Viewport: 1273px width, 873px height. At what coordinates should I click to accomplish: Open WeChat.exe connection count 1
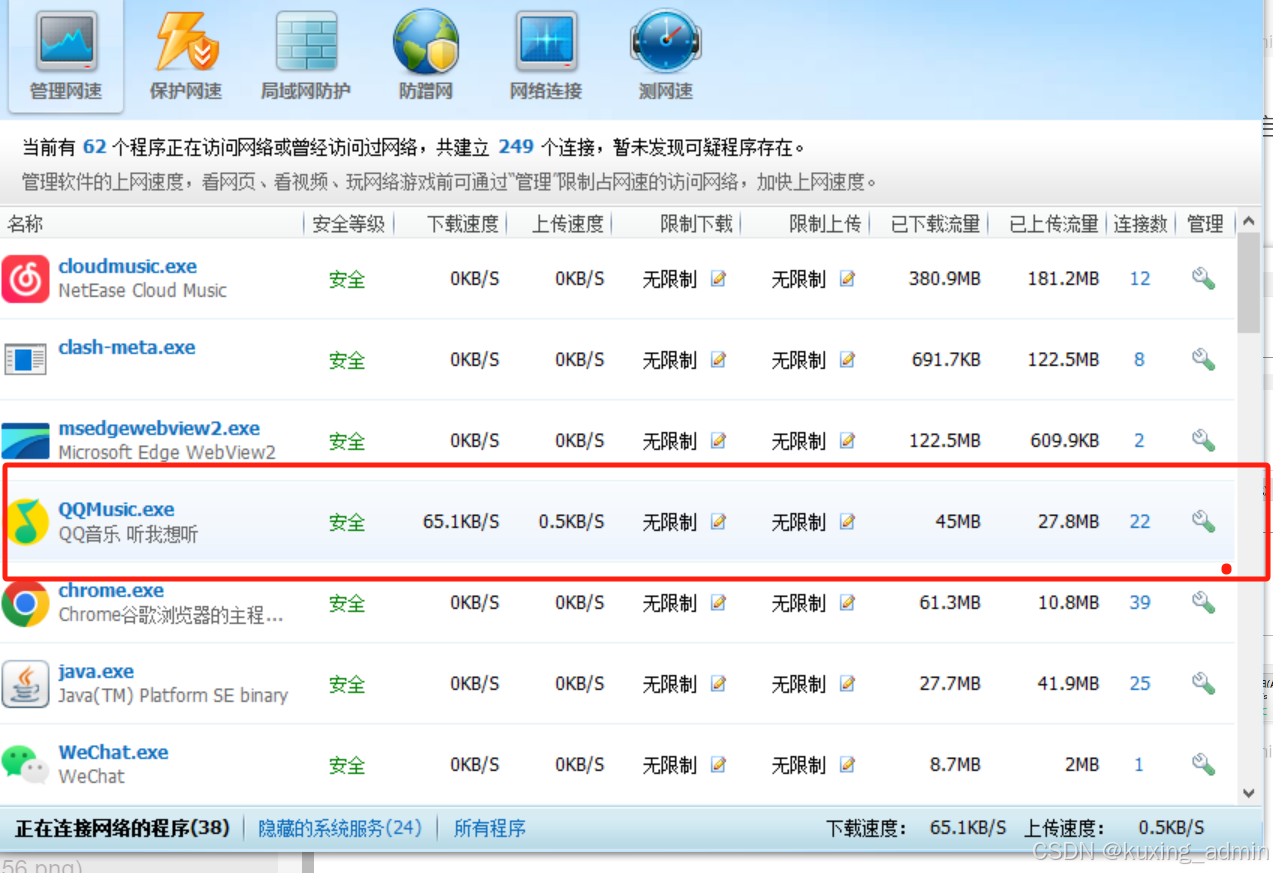tap(1139, 765)
